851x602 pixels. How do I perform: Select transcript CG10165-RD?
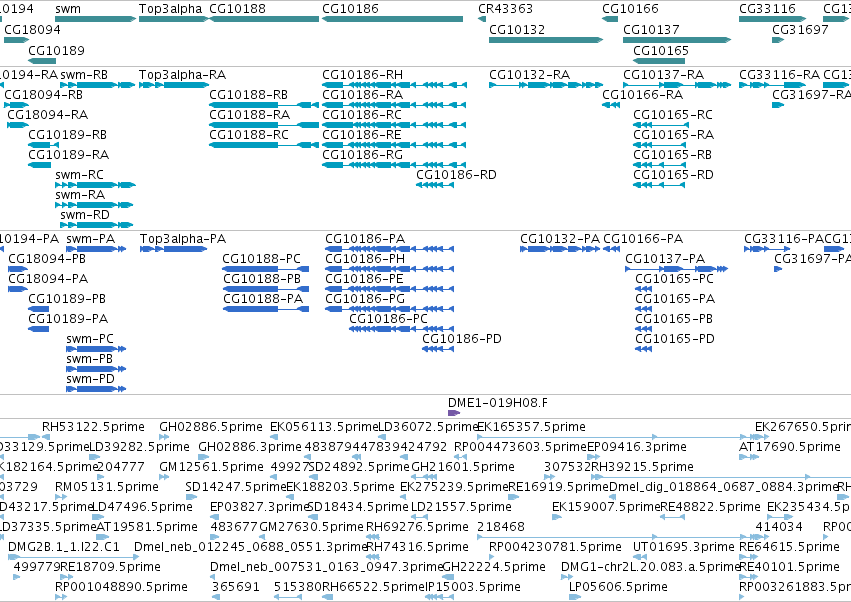click(673, 175)
